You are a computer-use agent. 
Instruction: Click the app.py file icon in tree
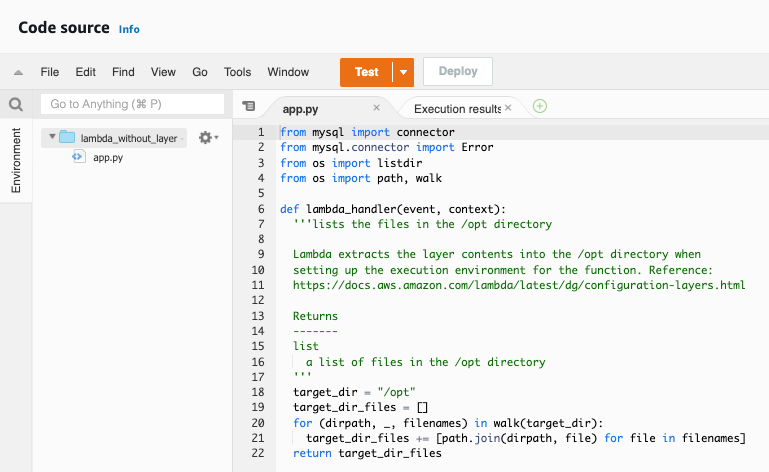click(x=77, y=157)
